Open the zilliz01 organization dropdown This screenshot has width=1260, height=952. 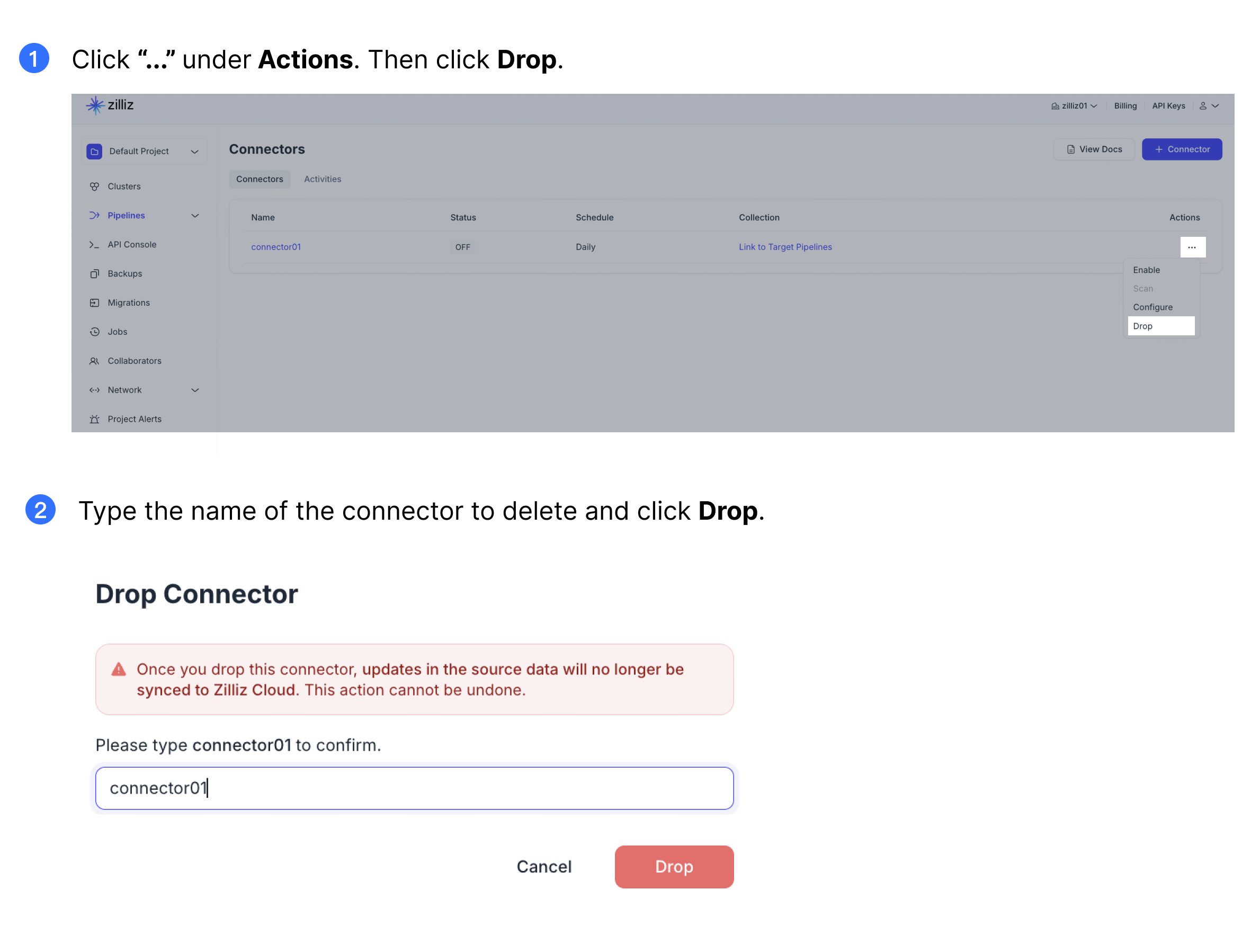tap(1074, 106)
